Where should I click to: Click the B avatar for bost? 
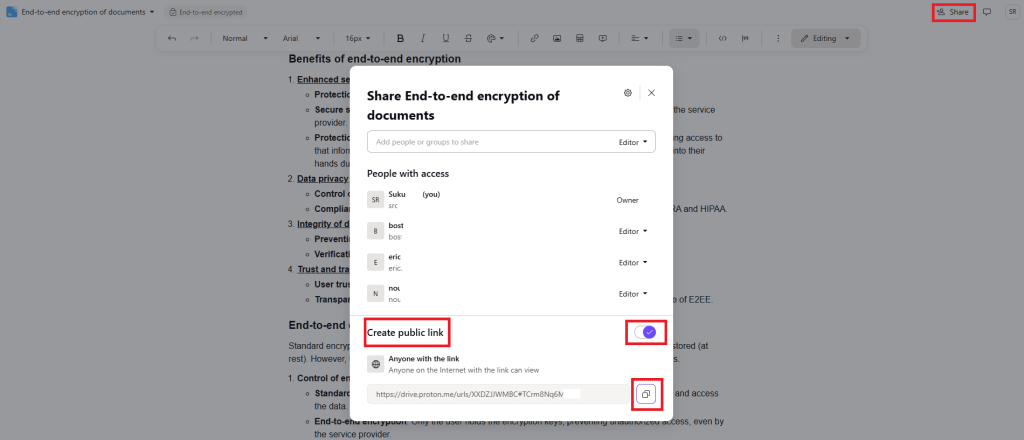pyautogui.click(x=375, y=231)
